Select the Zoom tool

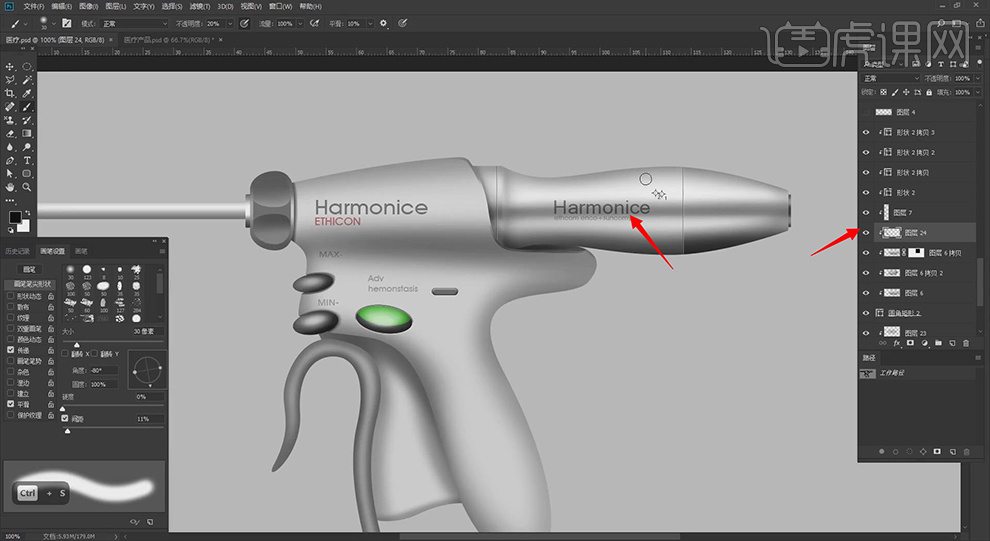27,187
